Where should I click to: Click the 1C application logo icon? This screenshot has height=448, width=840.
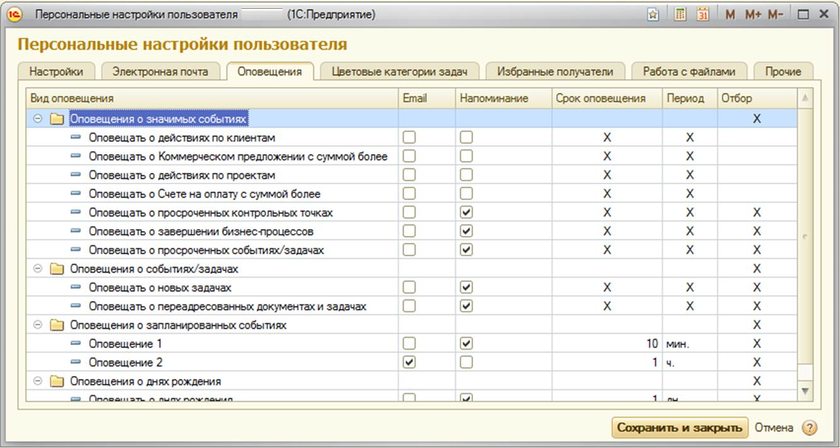[15, 15]
